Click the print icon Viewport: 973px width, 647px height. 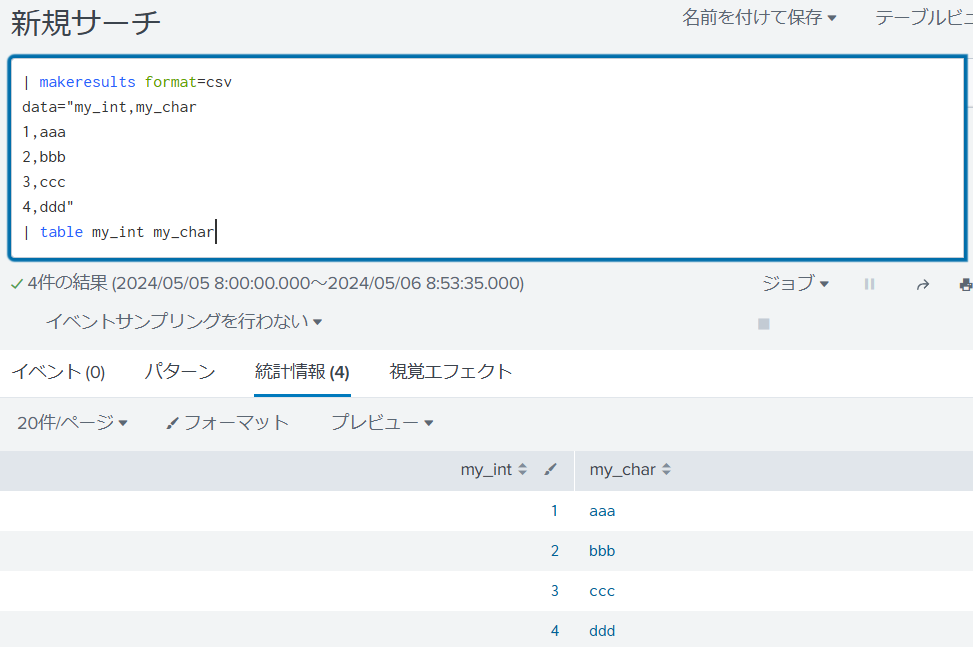click(966, 285)
